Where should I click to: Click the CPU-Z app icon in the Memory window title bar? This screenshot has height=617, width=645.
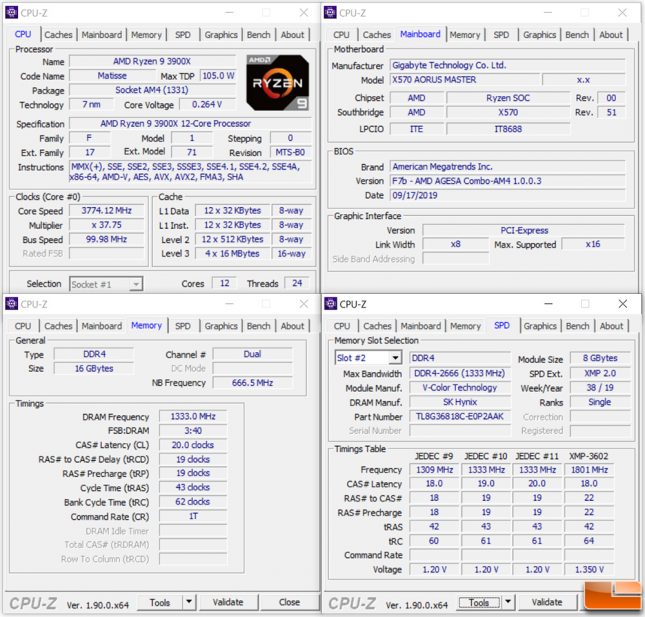[11, 304]
